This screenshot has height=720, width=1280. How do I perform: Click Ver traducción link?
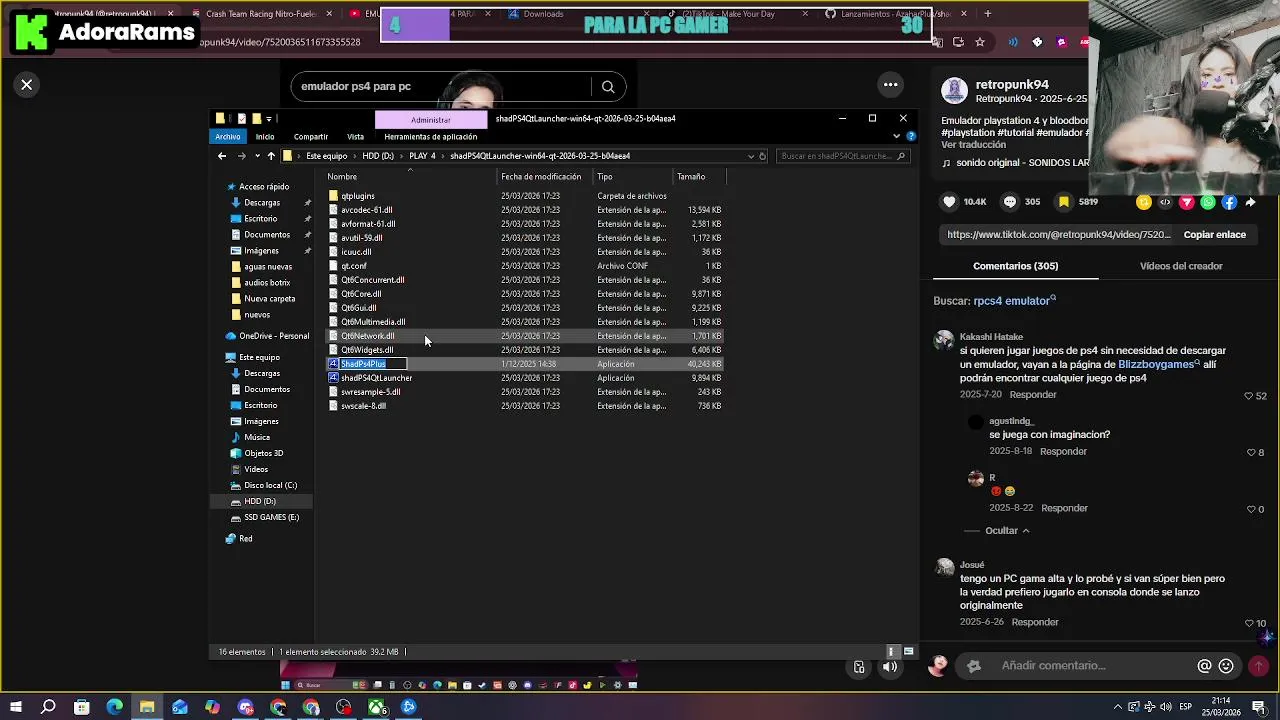tap(973, 145)
